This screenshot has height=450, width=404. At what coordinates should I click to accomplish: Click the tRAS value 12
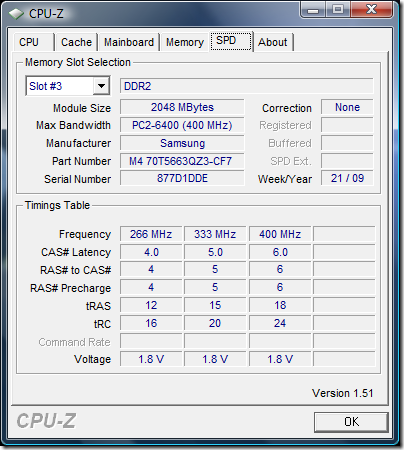(x=151, y=305)
